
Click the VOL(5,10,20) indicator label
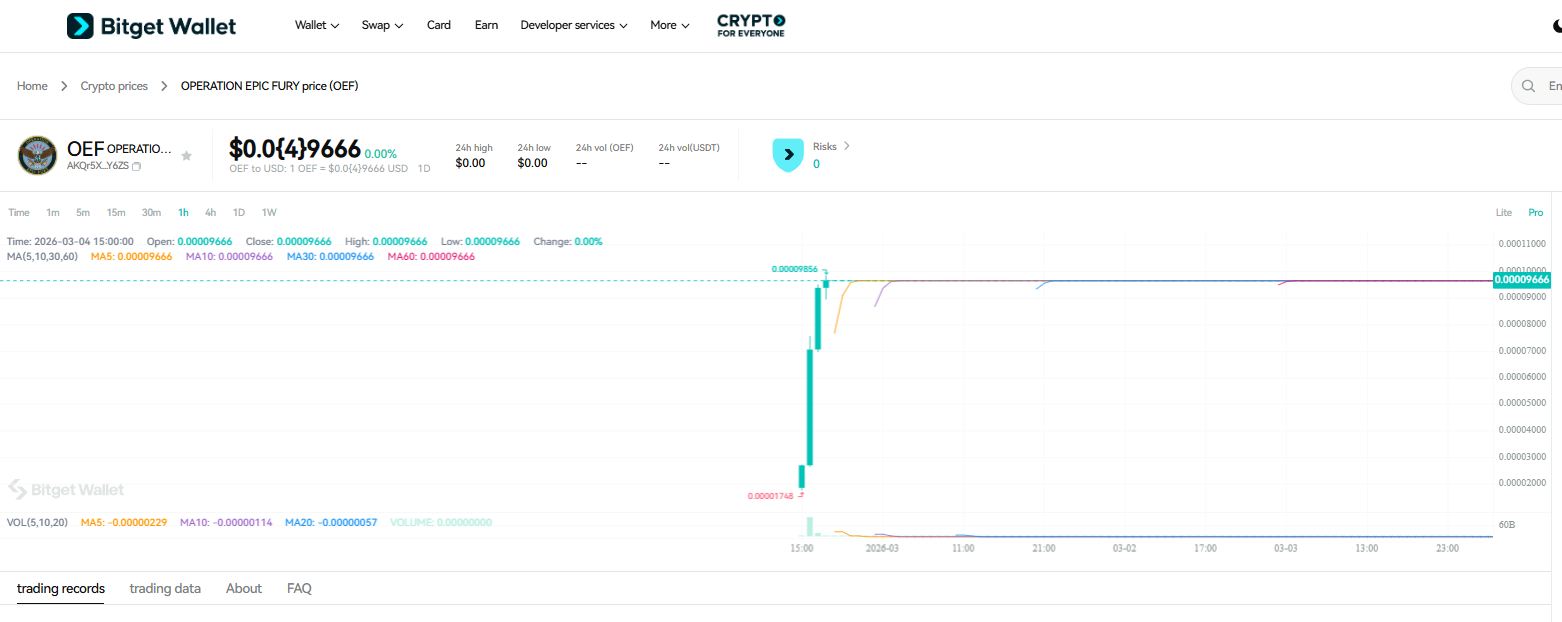pos(37,522)
